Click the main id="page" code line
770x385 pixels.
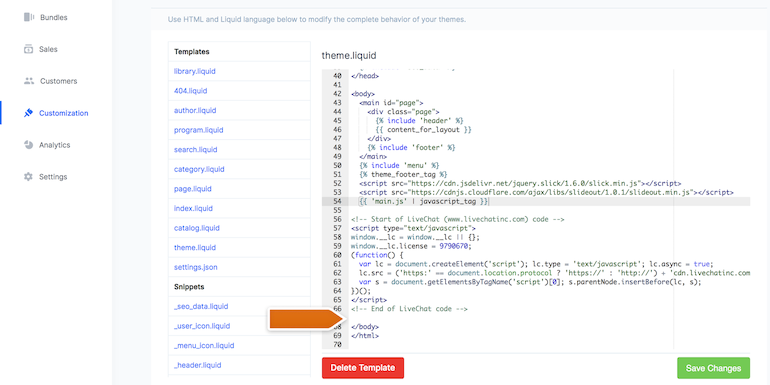tap(391, 103)
